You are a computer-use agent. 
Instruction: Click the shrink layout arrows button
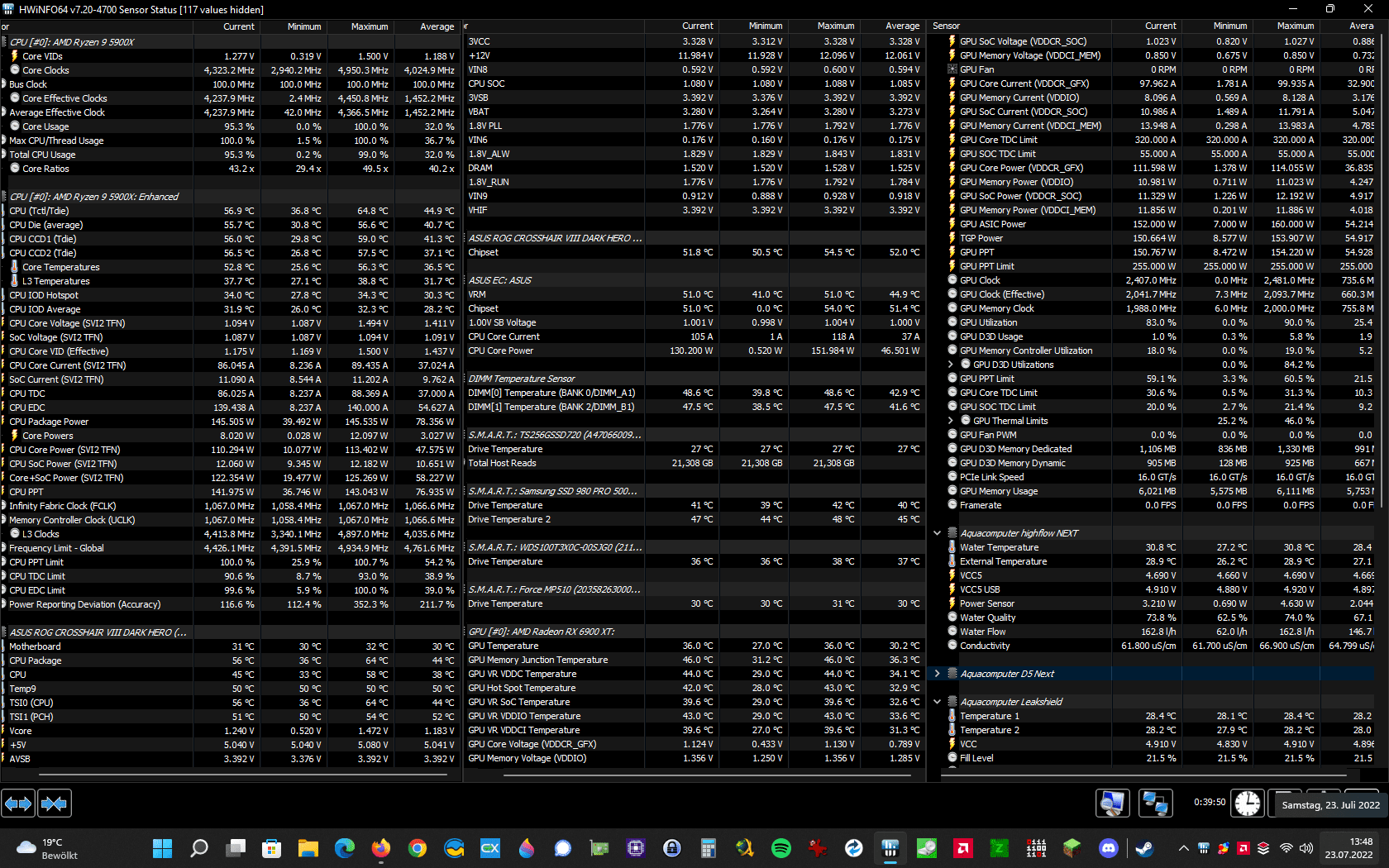(x=54, y=803)
